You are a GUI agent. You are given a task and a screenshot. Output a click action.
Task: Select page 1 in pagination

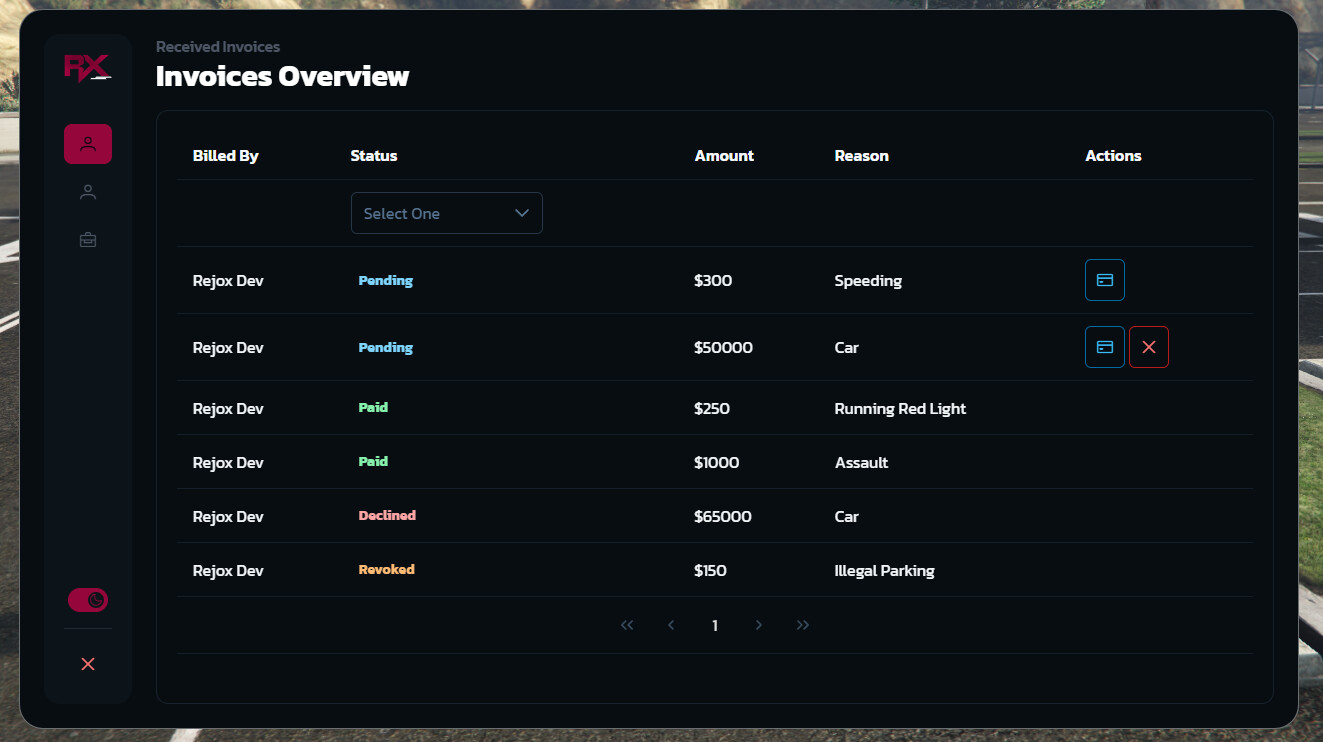(x=715, y=626)
